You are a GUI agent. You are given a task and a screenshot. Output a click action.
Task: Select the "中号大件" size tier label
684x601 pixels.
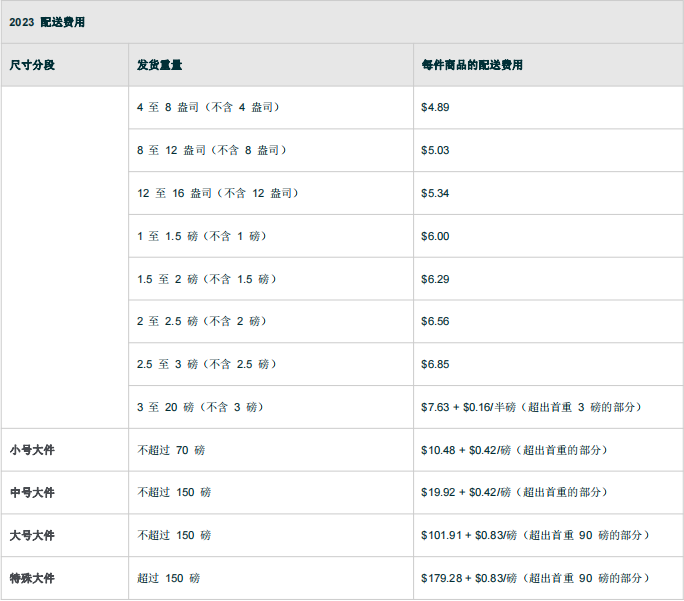(32, 493)
